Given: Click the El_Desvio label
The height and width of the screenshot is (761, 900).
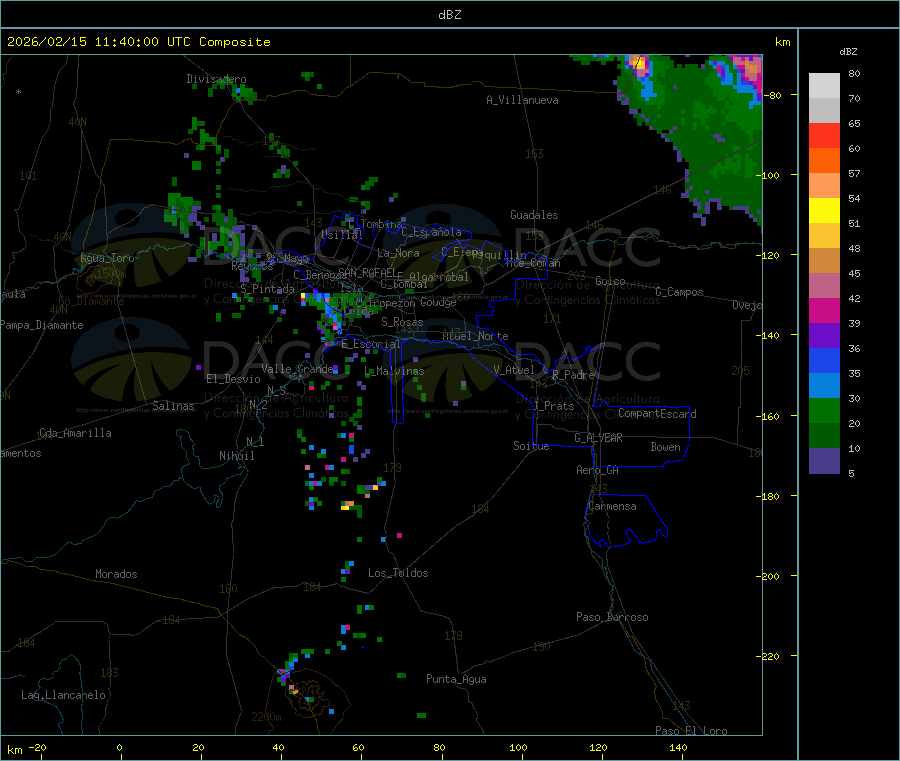Looking at the screenshot, I should (x=233, y=379).
